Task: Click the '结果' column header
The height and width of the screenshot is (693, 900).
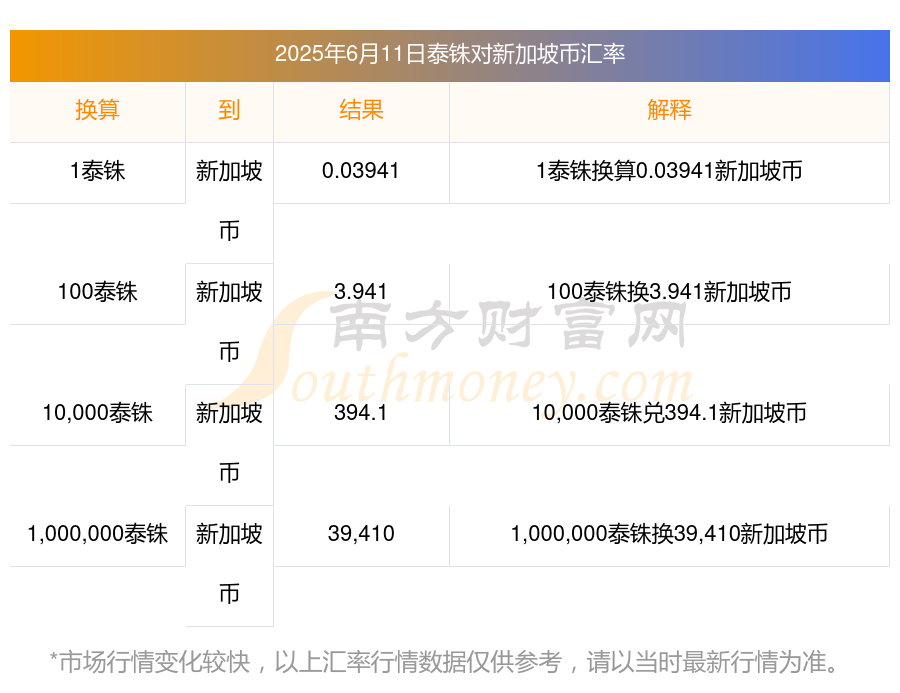Action: click(x=361, y=110)
